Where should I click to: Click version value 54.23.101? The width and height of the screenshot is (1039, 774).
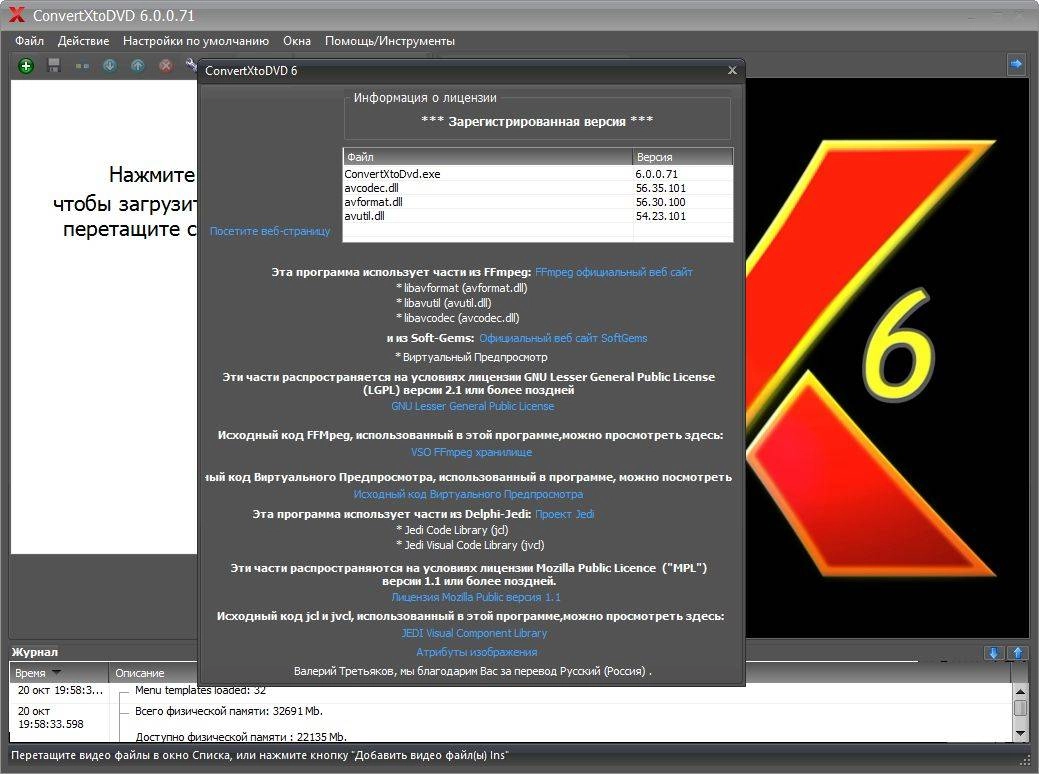tap(661, 216)
